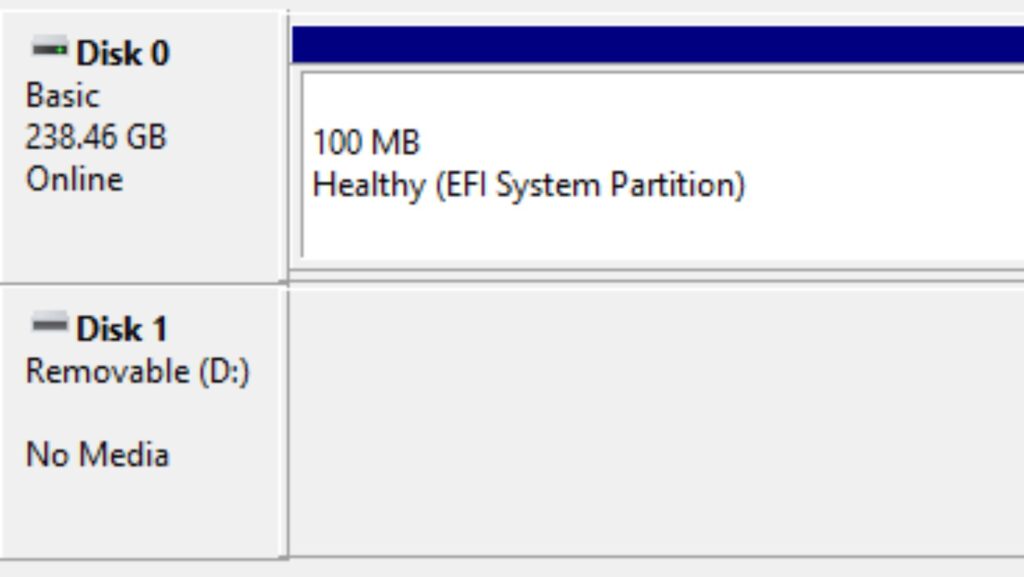Click the "No Media" status text
Screen dimensions: 1024x577
pyautogui.click(x=97, y=455)
